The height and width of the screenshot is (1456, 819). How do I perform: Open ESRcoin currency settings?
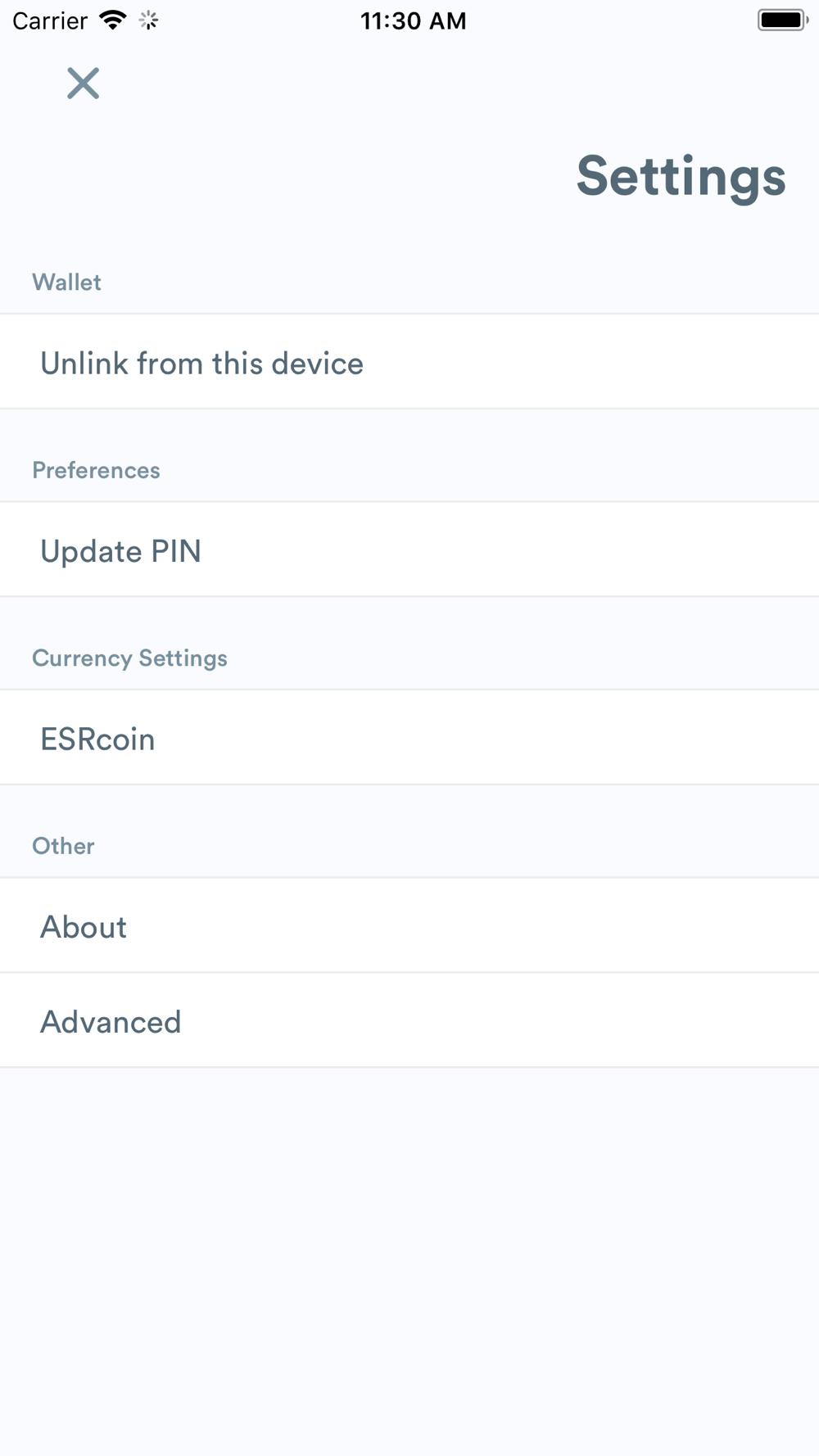pos(409,738)
